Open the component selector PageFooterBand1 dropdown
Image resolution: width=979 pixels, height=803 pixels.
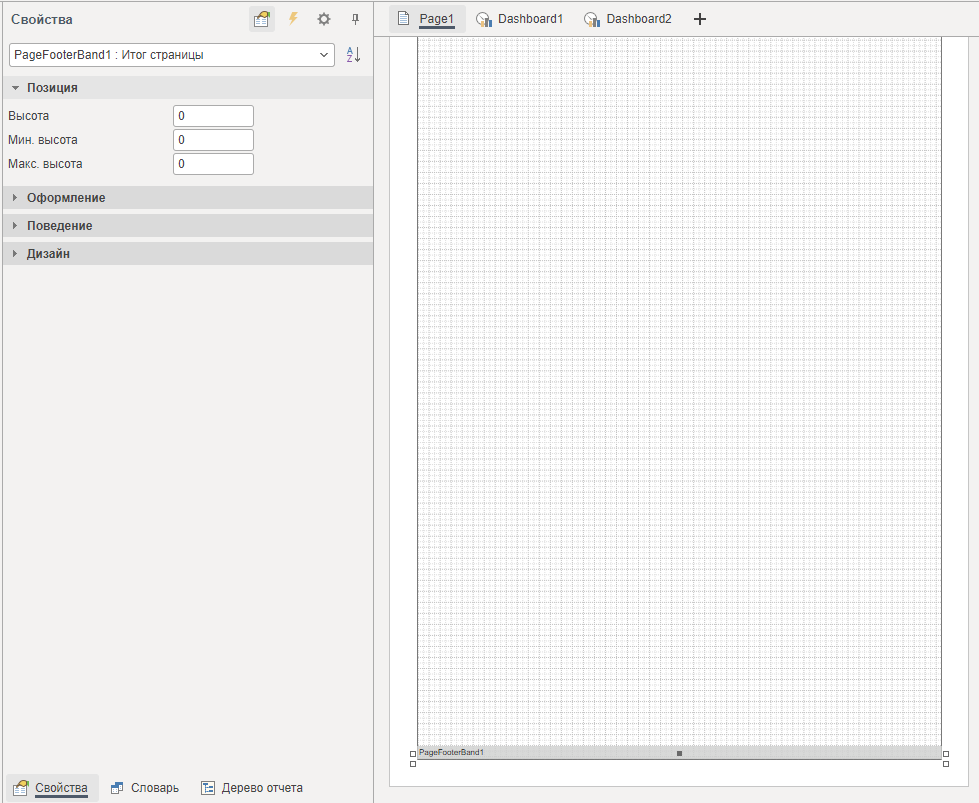pyautogui.click(x=172, y=55)
